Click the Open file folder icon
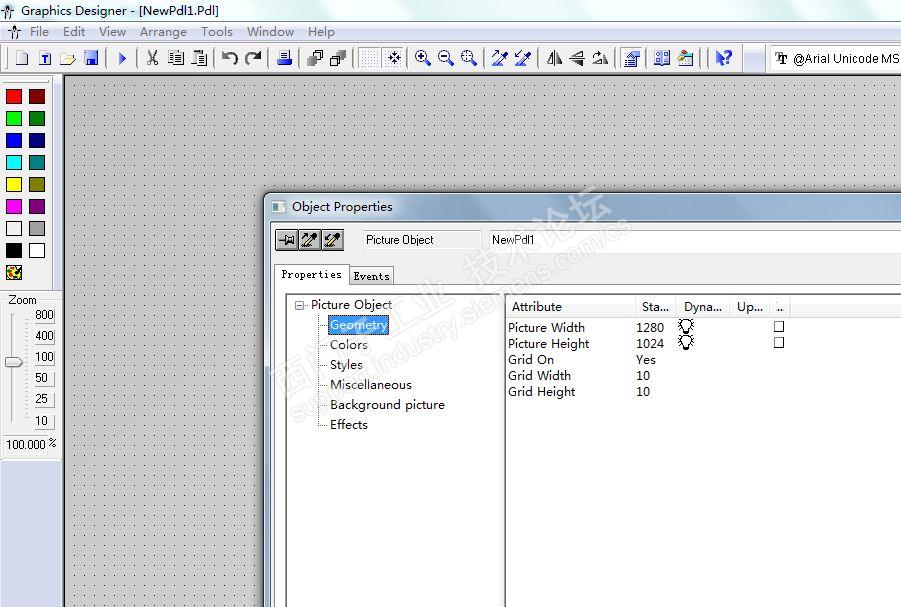 point(68,58)
